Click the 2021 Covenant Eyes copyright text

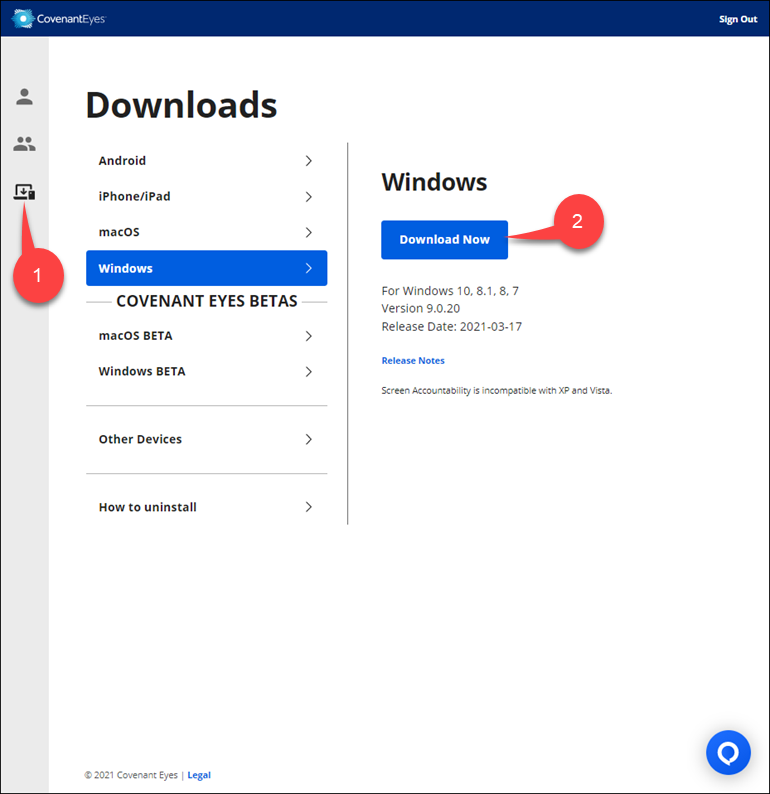coord(131,775)
